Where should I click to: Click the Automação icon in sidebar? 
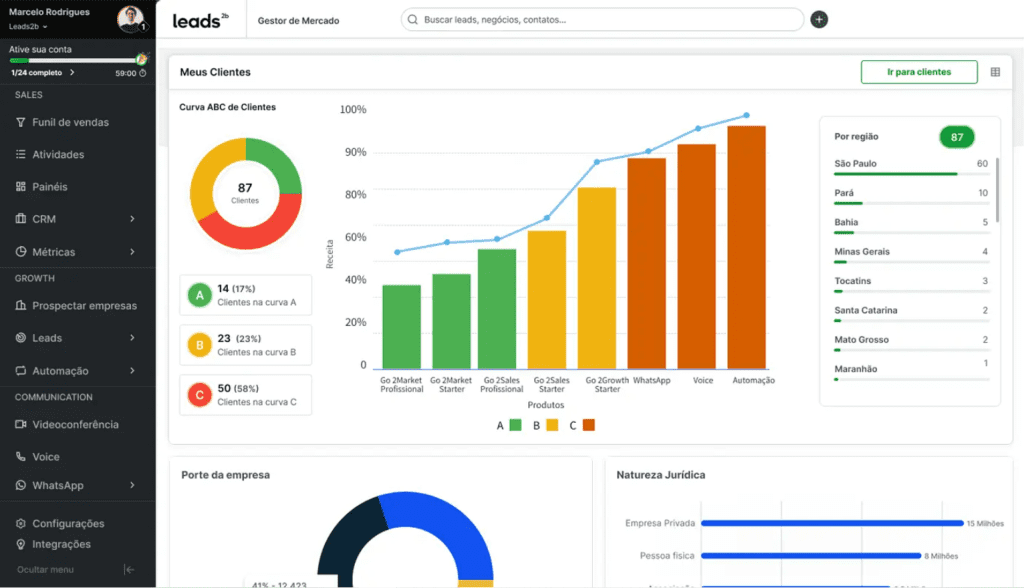[21, 370]
